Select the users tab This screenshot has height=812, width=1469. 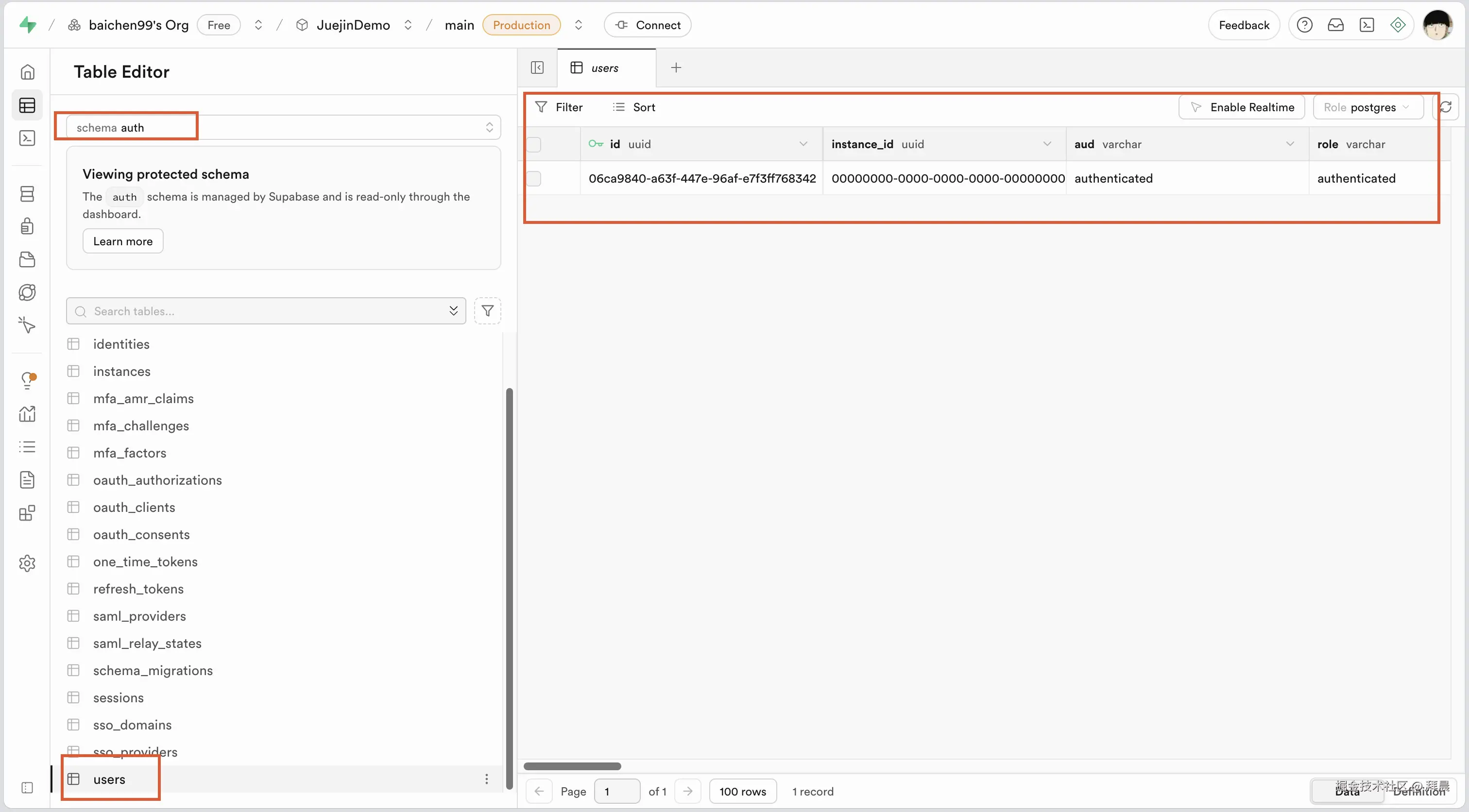click(604, 68)
